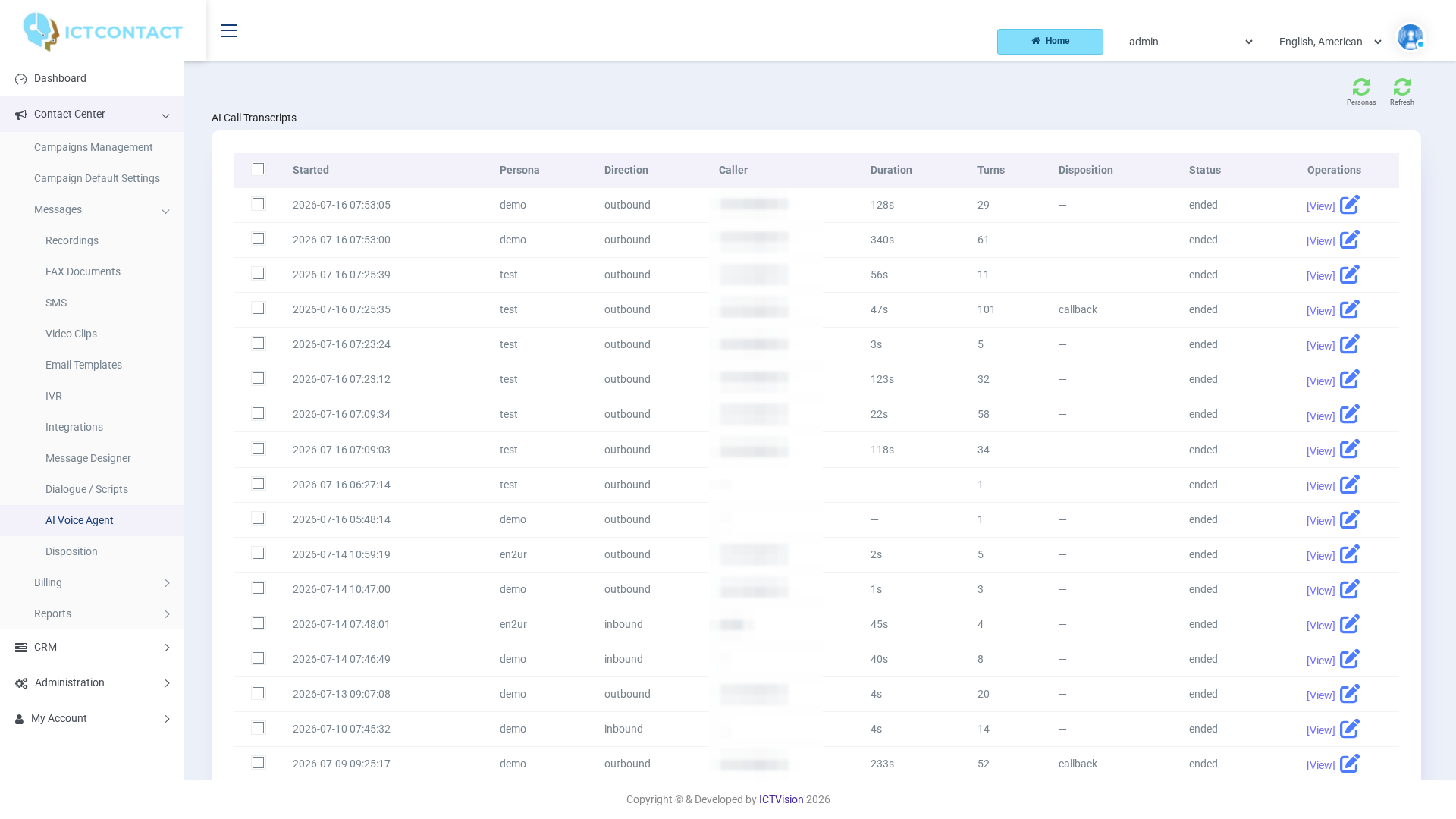Edit icon for call 2026-07-16 07:25:35
The width and height of the screenshot is (1456, 819).
tap(1350, 309)
